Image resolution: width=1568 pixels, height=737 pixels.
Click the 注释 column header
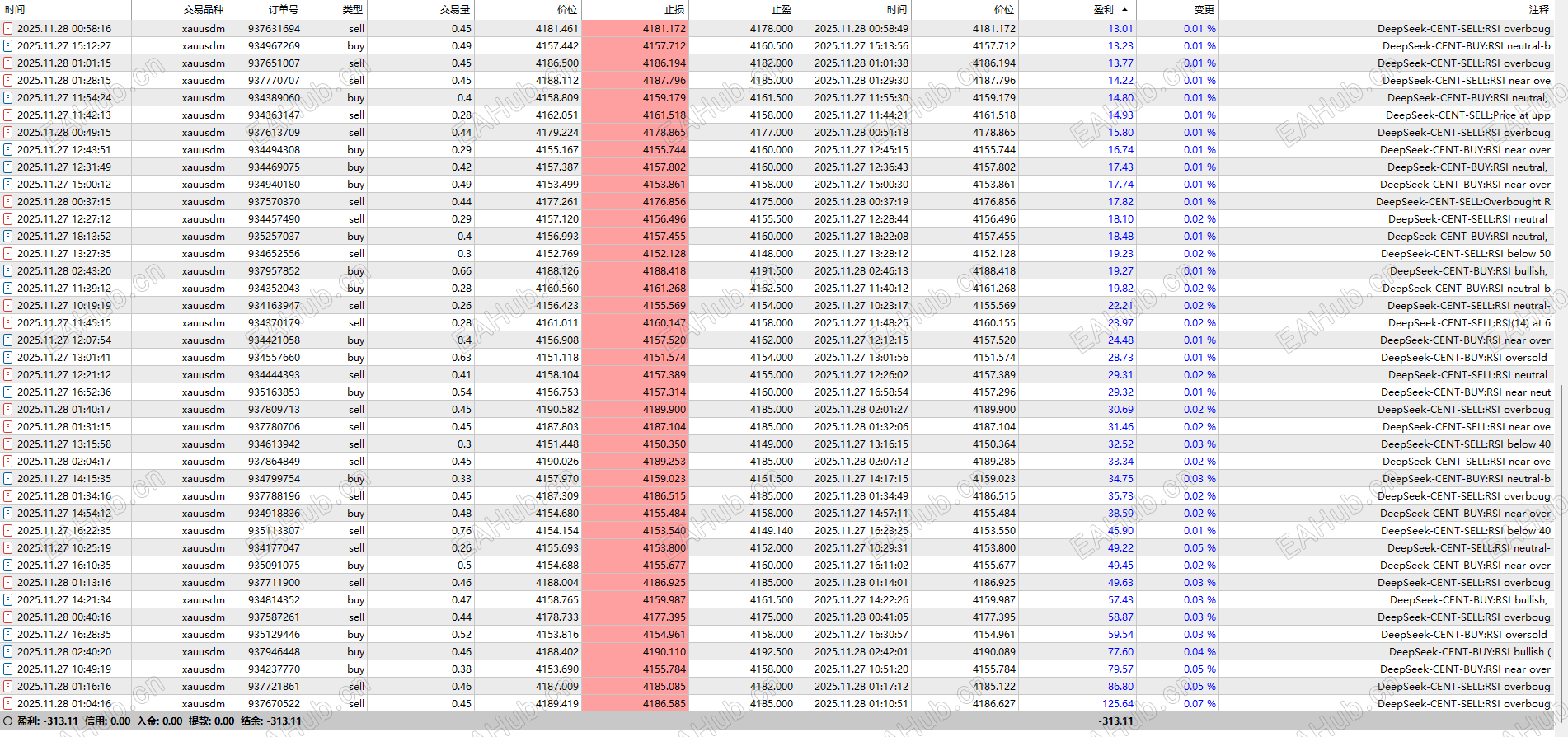coord(1539,9)
